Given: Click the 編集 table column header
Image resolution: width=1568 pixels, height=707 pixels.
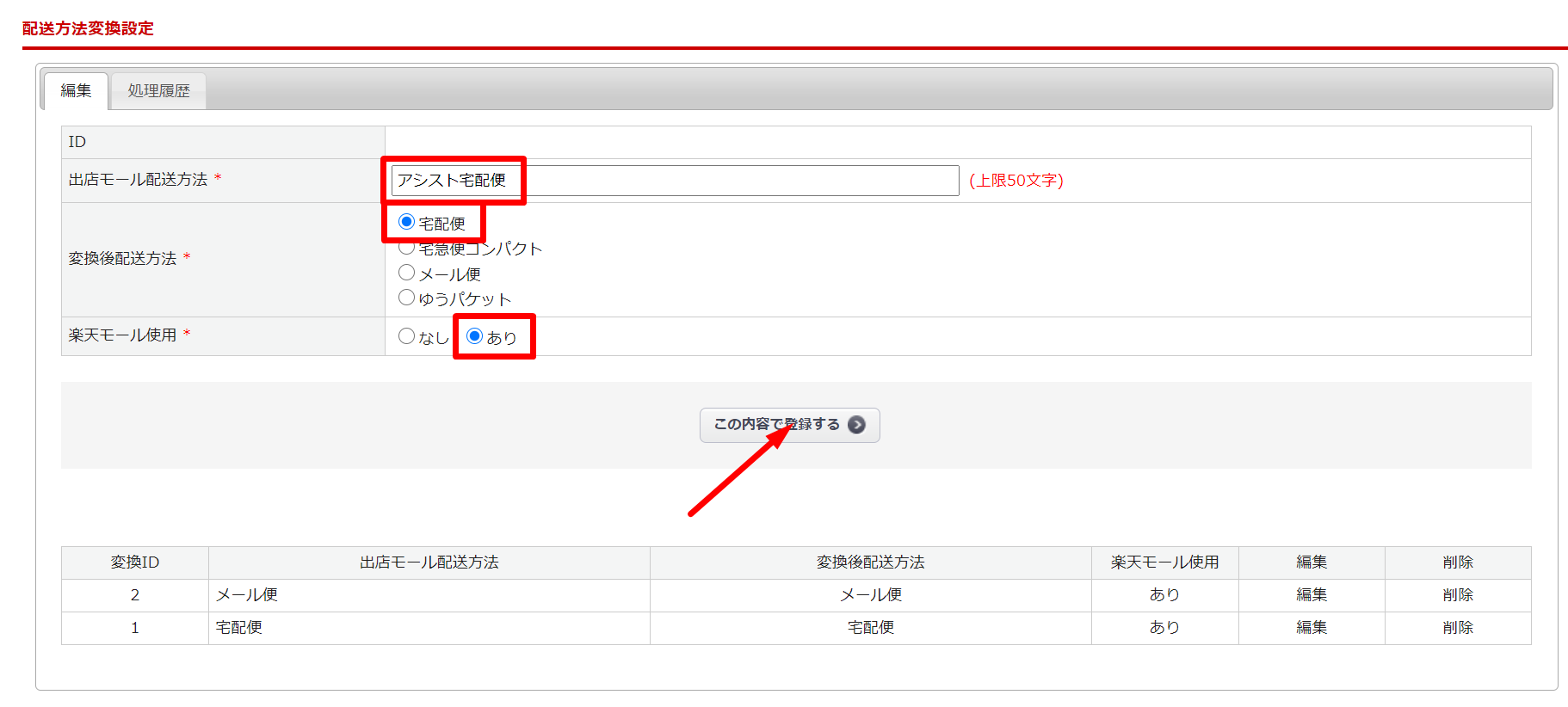Looking at the screenshot, I should 1312,563.
